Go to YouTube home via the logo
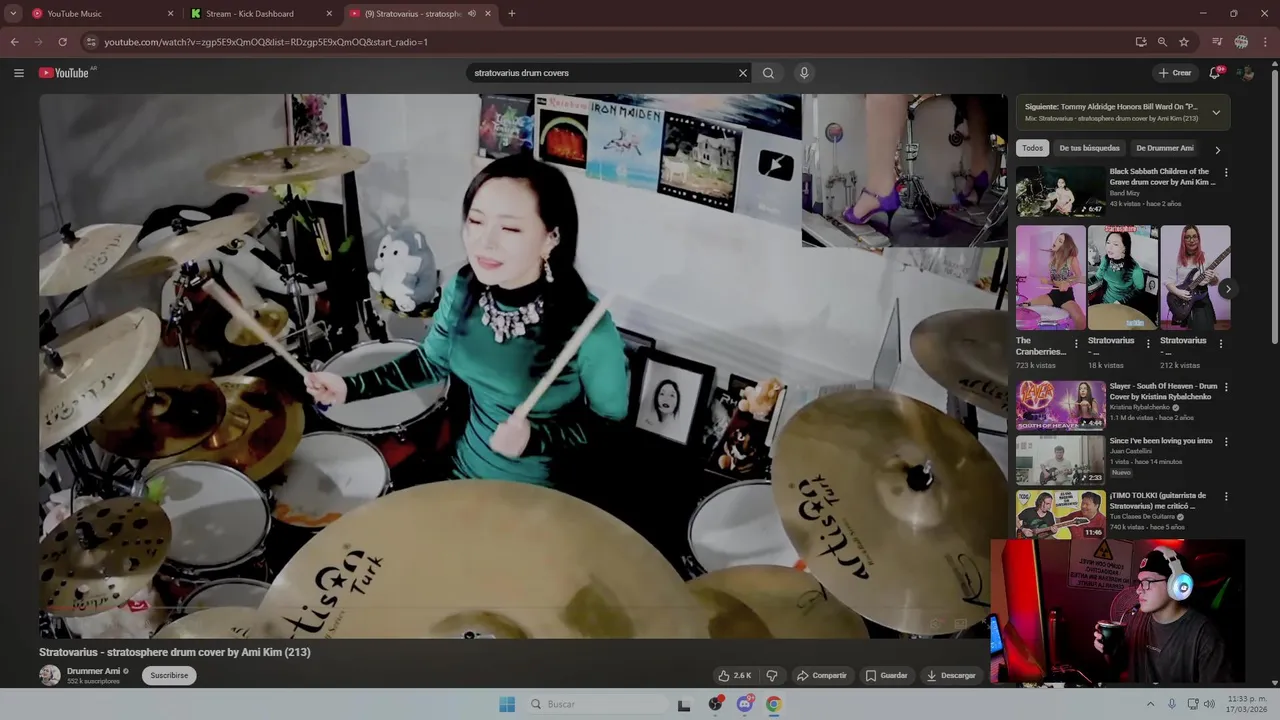The width and height of the screenshot is (1280, 720). tap(65, 73)
